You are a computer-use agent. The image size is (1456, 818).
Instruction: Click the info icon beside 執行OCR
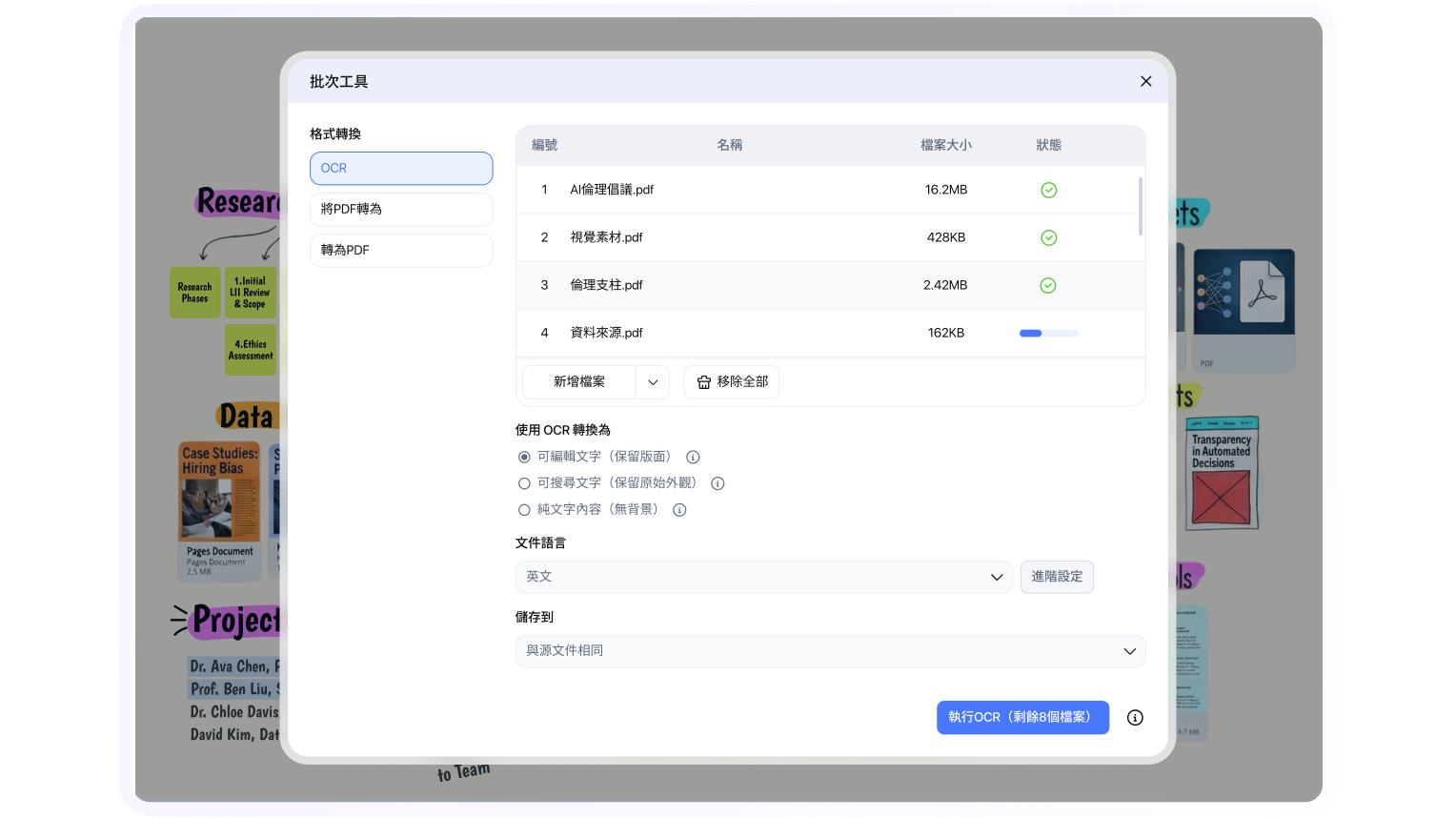click(x=1135, y=718)
